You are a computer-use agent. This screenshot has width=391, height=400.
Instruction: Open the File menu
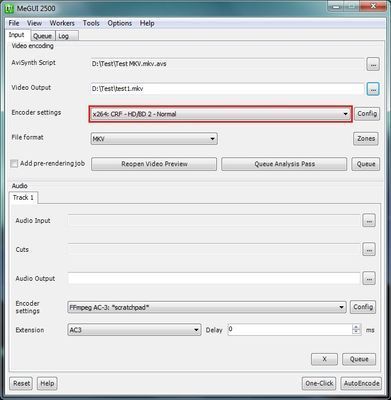point(14,23)
